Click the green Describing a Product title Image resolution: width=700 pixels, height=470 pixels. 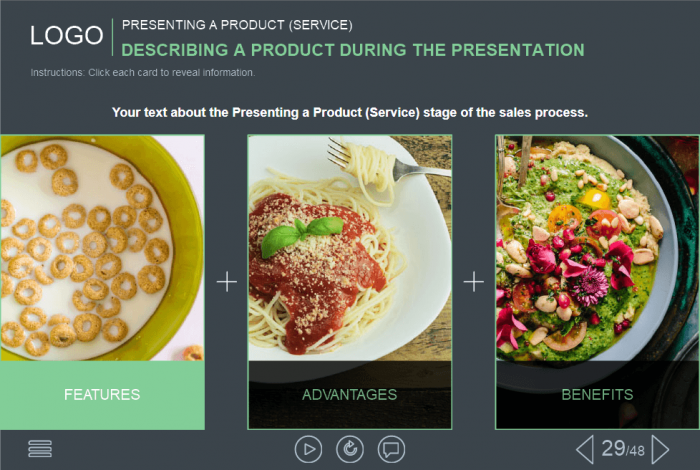353,50
